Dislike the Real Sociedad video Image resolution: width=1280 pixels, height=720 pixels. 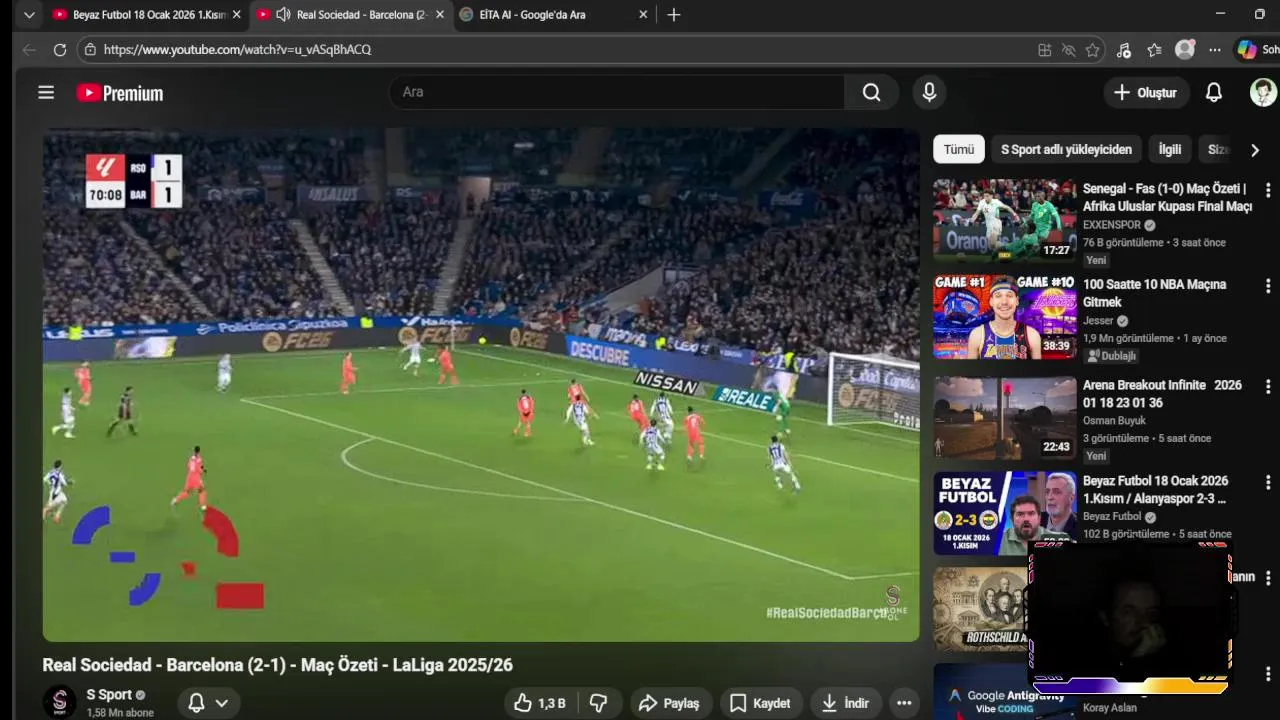pos(598,703)
